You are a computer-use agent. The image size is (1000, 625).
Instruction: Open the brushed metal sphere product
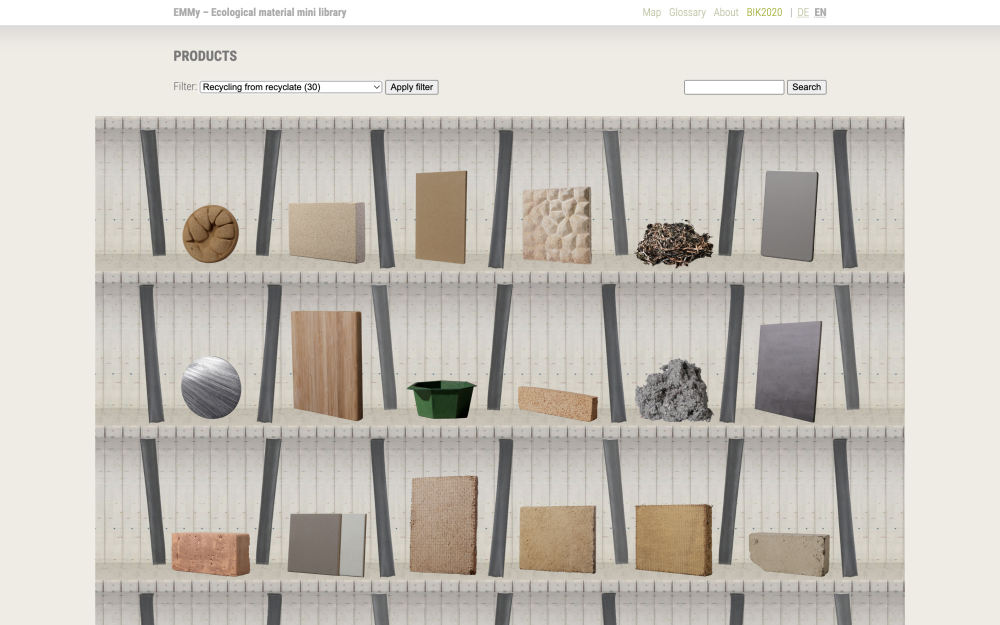tap(211, 387)
